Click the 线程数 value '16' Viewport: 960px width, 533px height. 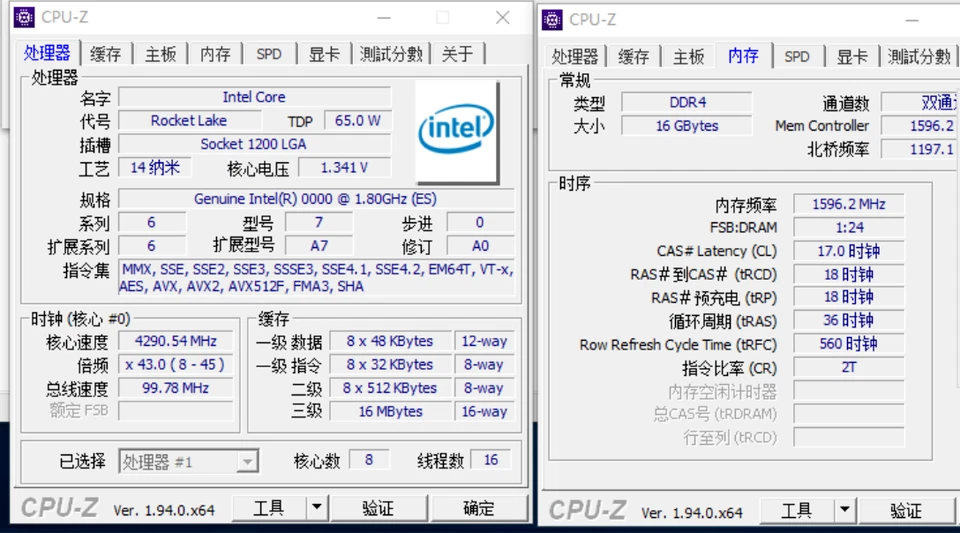pyautogui.click(x=490, y=460)
